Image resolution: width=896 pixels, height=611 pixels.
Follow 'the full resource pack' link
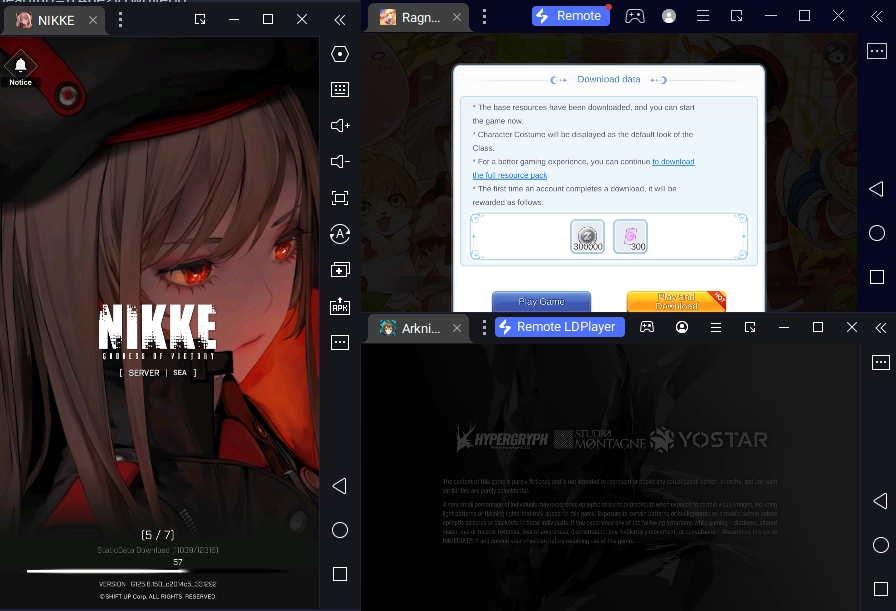510,175
